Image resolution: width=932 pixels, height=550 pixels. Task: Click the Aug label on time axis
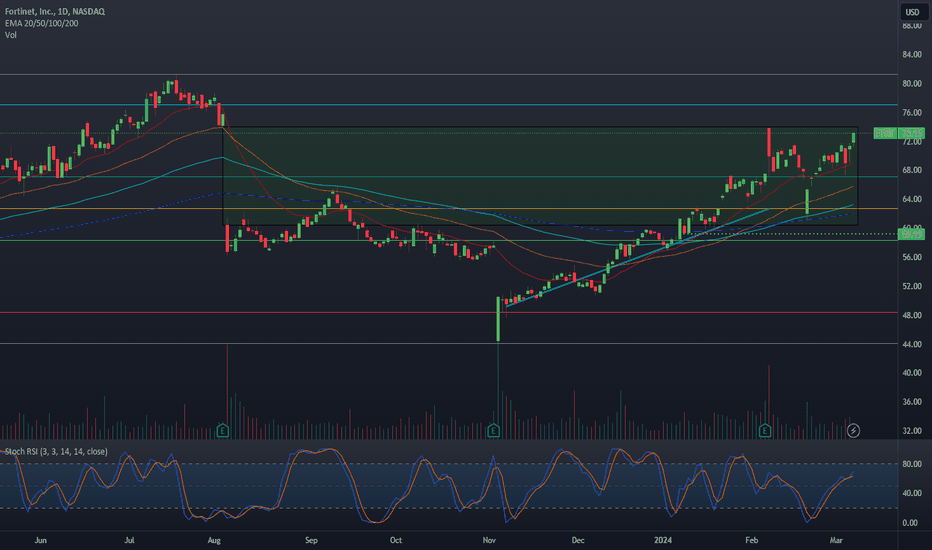click(x=214, y=540)
